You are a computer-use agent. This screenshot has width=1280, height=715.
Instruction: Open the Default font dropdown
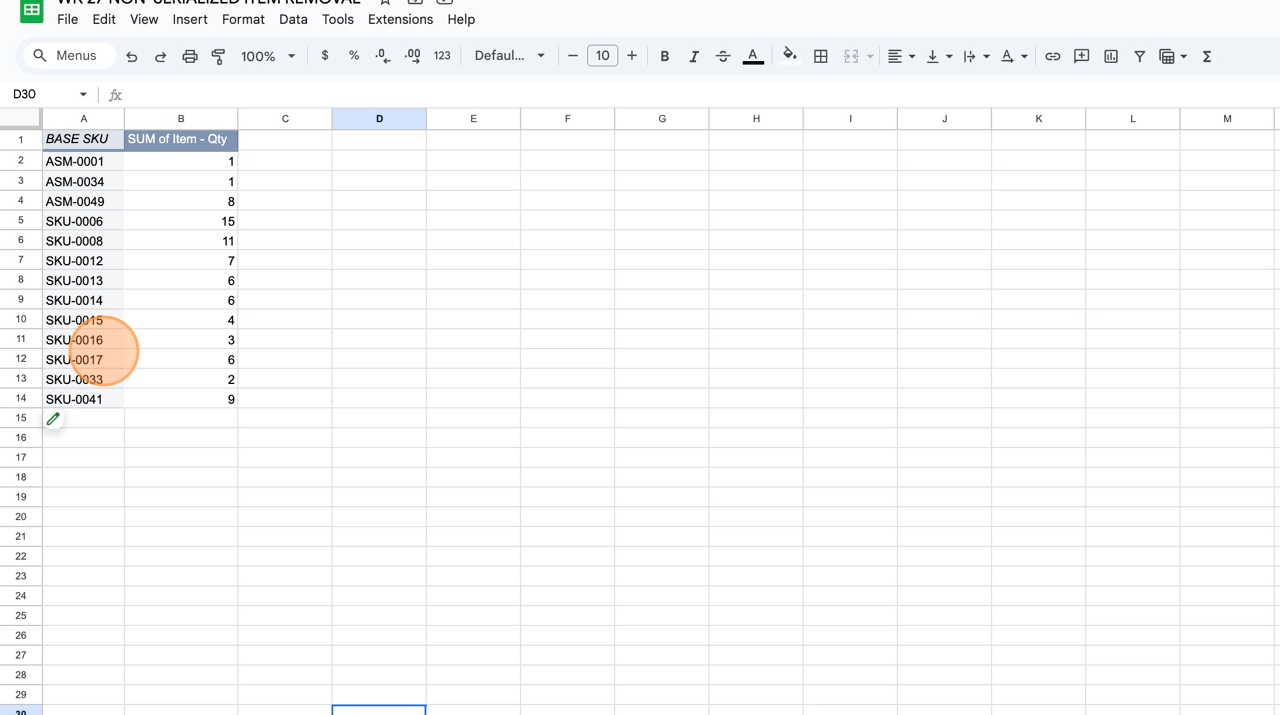pyautogui.click(x=509, y=56)
